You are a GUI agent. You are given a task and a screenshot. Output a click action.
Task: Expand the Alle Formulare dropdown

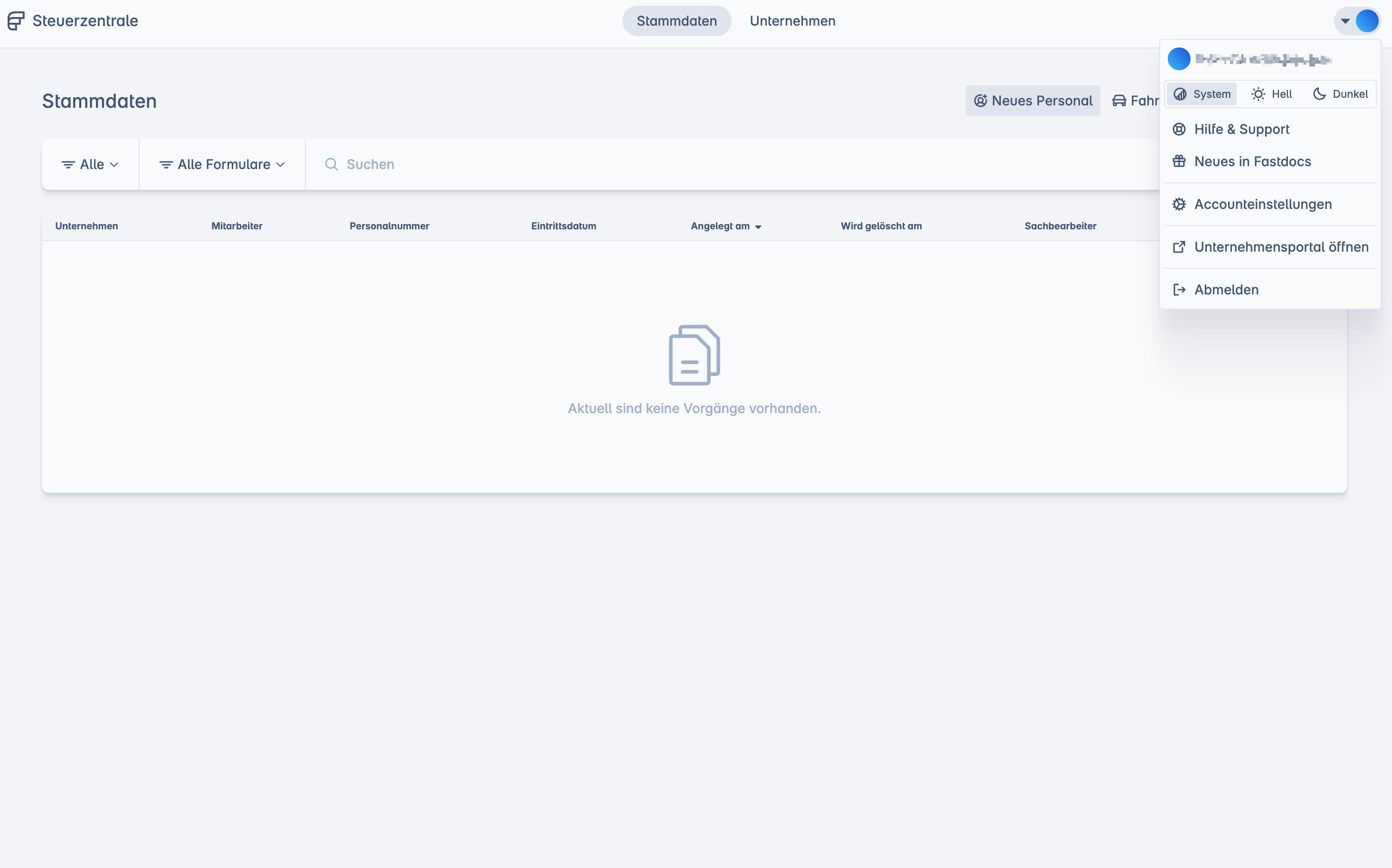[x=222, y=164]
